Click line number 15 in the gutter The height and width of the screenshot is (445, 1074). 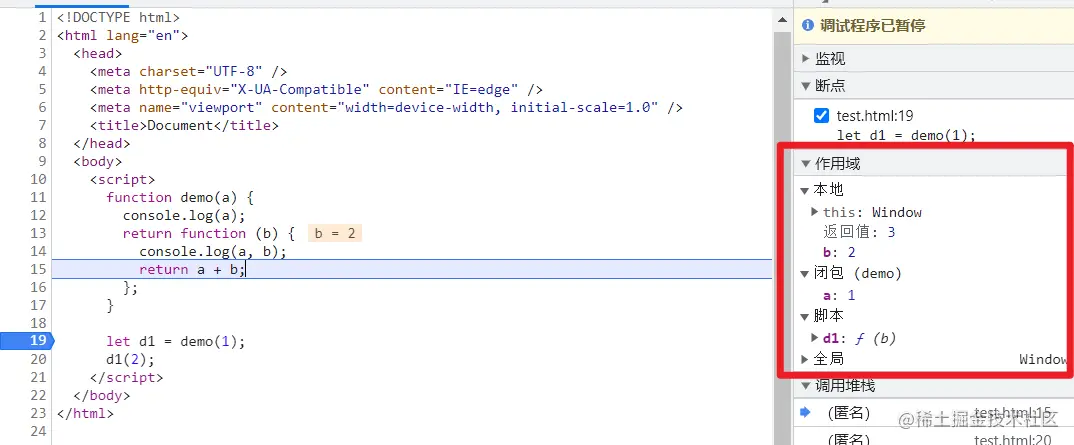[39, 269]
